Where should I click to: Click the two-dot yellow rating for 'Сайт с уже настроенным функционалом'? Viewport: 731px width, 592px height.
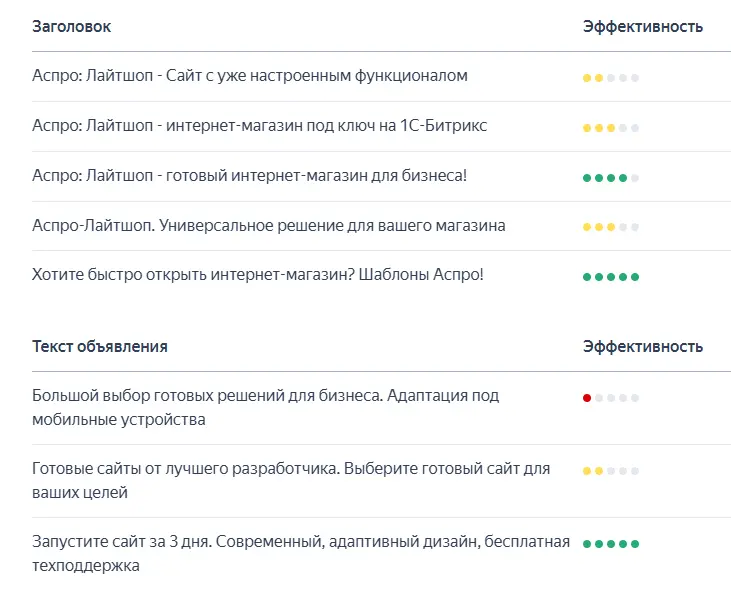[x=611, y=77]
